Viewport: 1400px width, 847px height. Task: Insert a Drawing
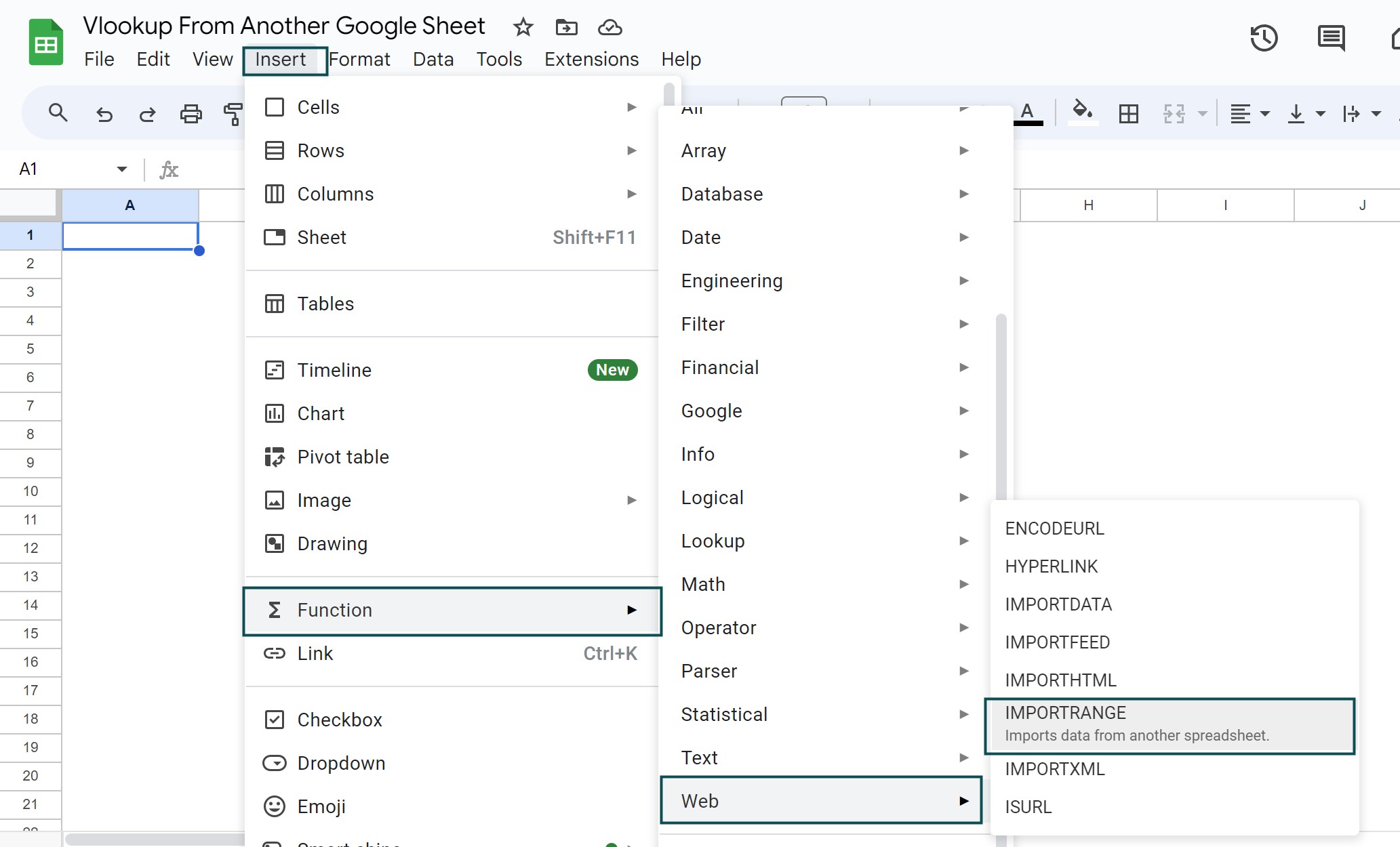pos(451,543)
